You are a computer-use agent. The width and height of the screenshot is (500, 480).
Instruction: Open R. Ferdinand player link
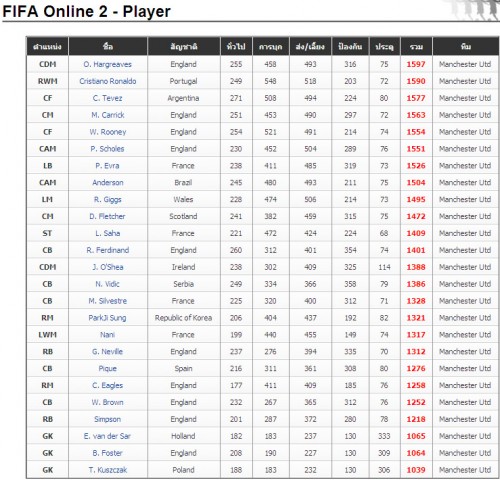pos(108,250)
